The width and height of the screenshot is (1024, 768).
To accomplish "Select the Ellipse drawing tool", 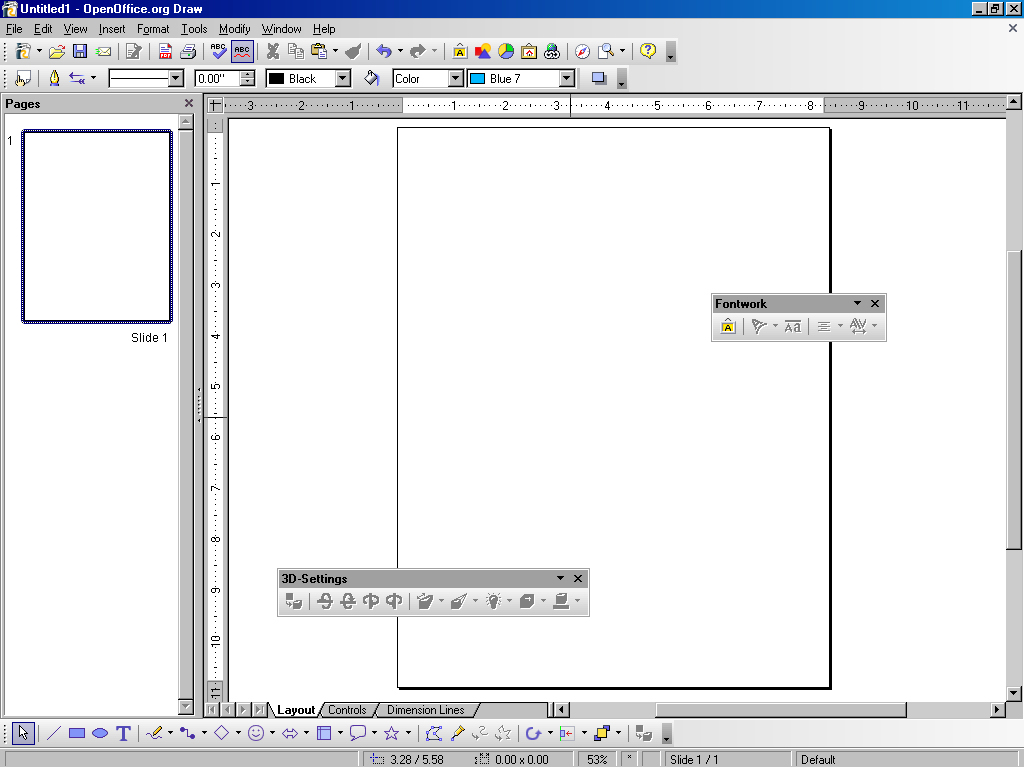I will (x=100, y=733).
